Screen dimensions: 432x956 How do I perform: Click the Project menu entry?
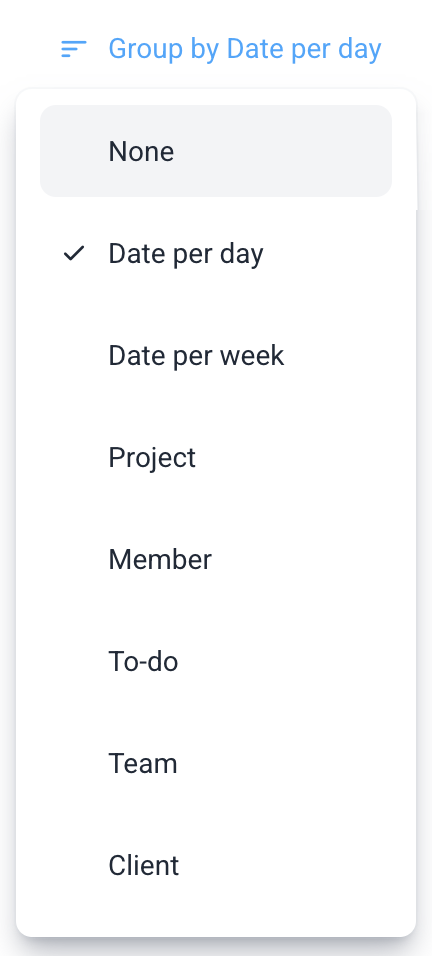[x=216, y=457]
